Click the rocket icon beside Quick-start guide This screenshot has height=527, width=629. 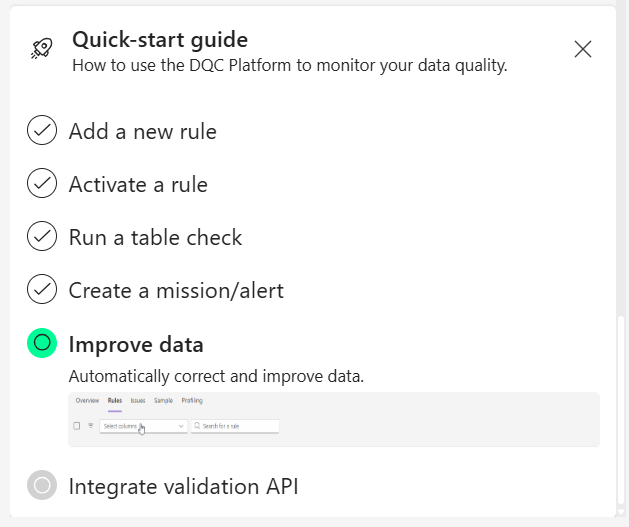pyautogui.click(x=42, y=48)
